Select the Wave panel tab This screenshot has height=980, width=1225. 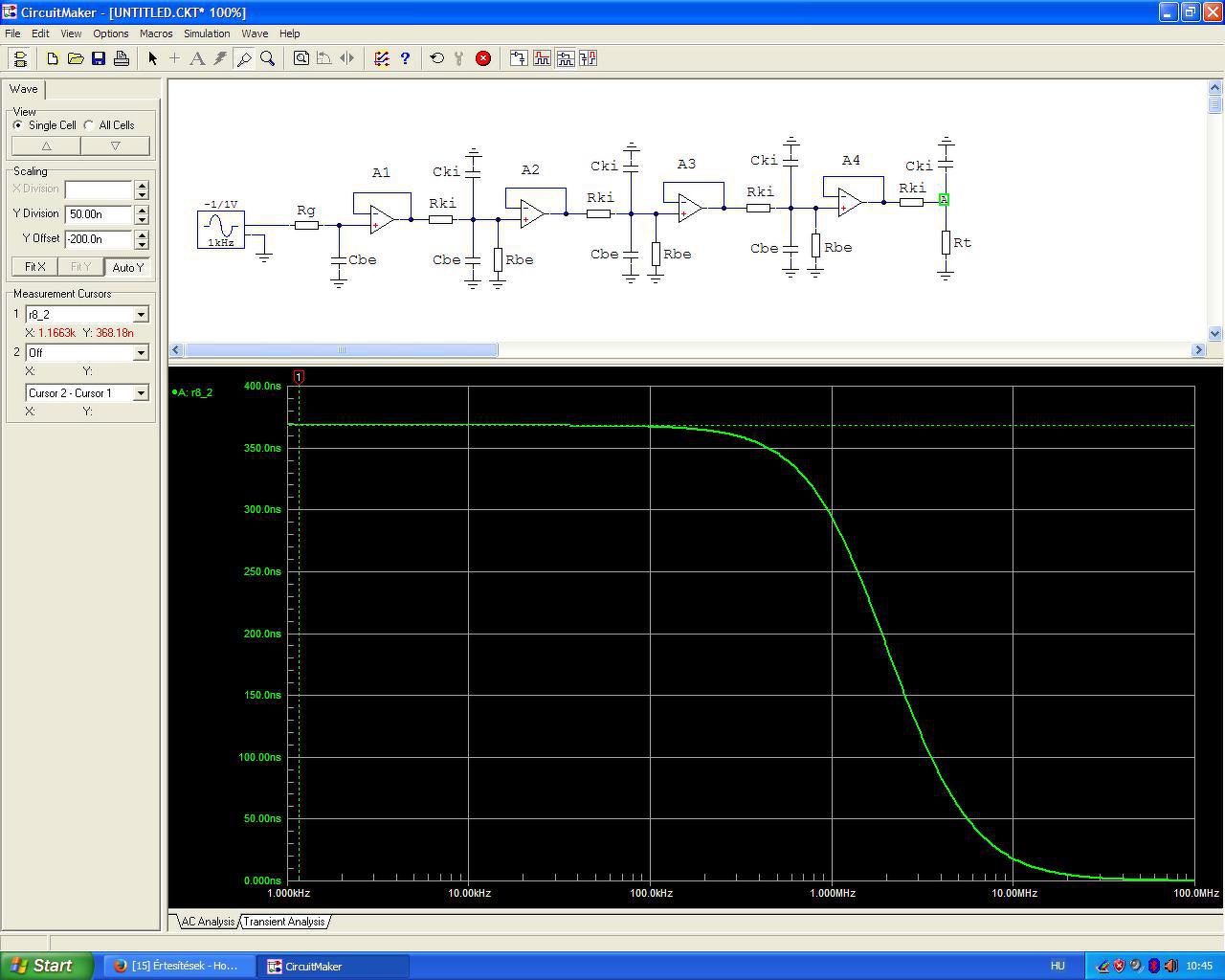pos(24,89)
